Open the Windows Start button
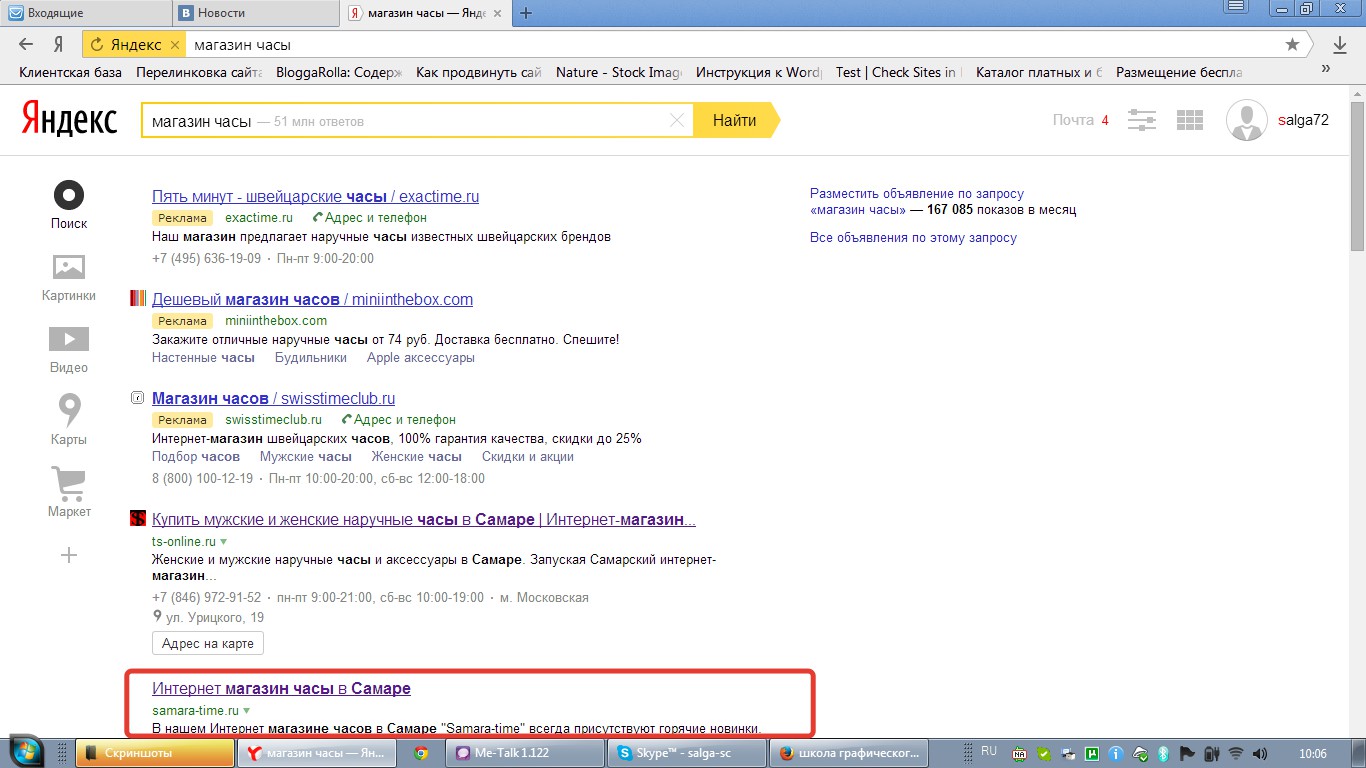 27,752
